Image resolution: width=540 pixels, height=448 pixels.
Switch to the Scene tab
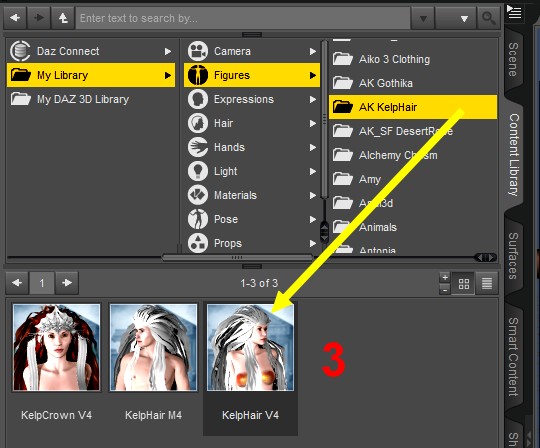pos(513,60)
